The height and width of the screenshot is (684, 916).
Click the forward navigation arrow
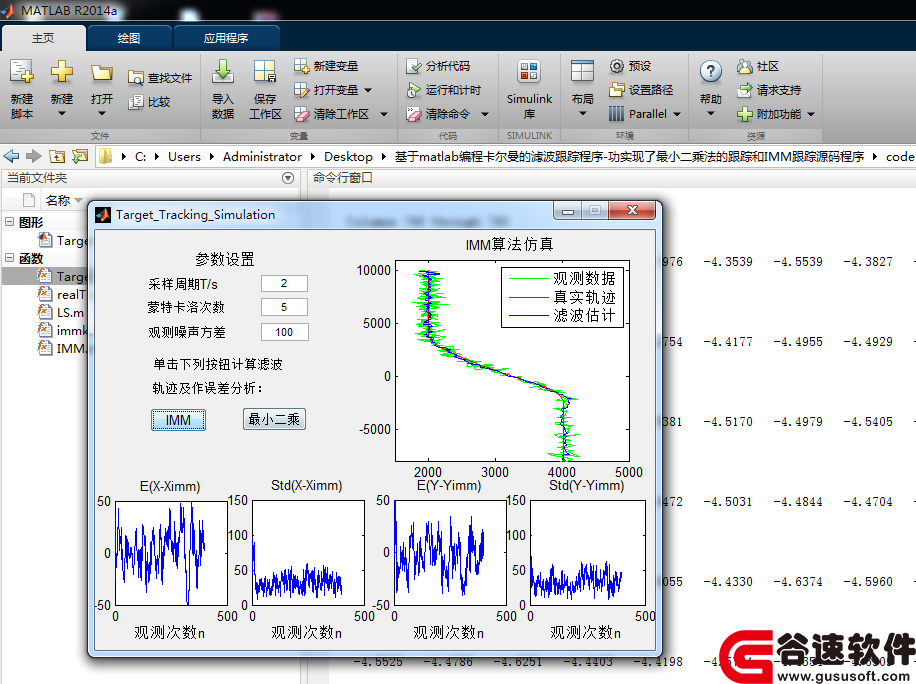click(x=34, y=157)
